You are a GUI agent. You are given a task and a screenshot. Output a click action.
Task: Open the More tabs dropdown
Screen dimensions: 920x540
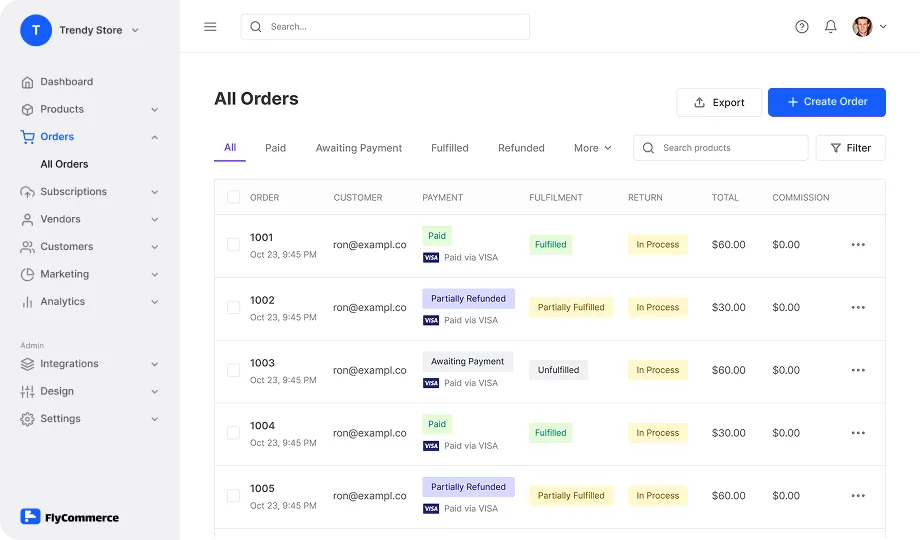[593, 148]
